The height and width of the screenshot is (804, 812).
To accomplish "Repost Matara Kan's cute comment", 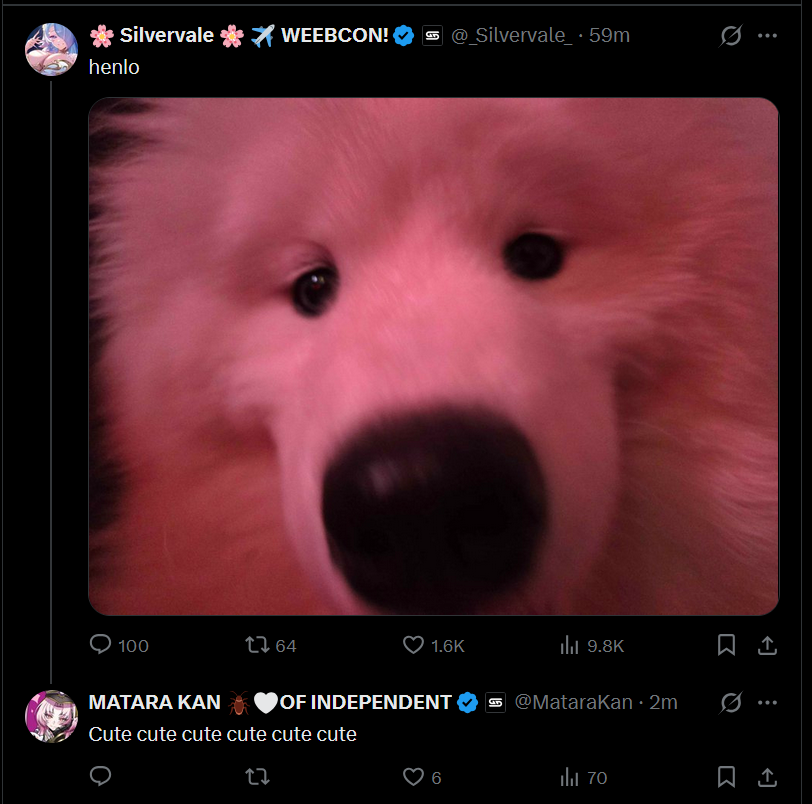I will coord(257,777).
